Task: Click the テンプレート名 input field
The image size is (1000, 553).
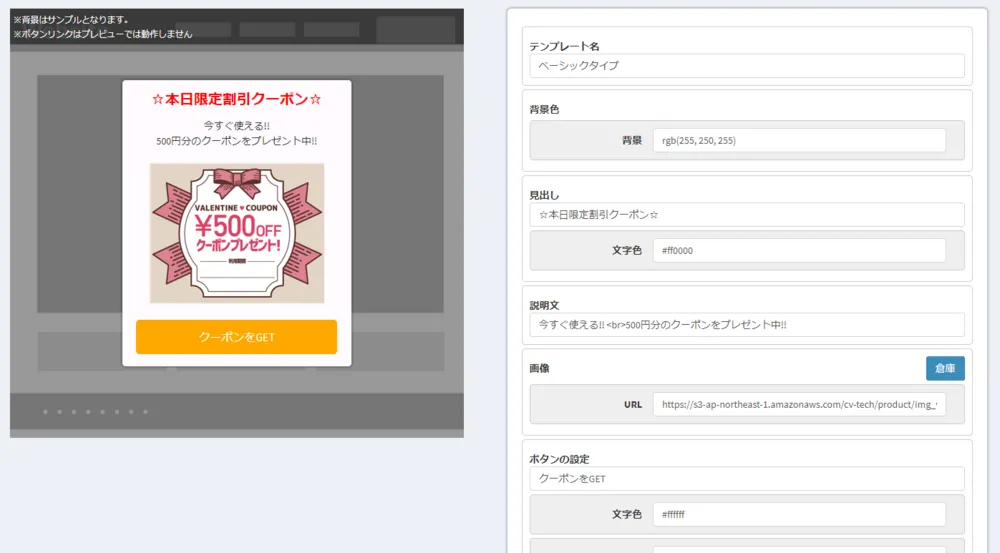Action: point(746,66)
